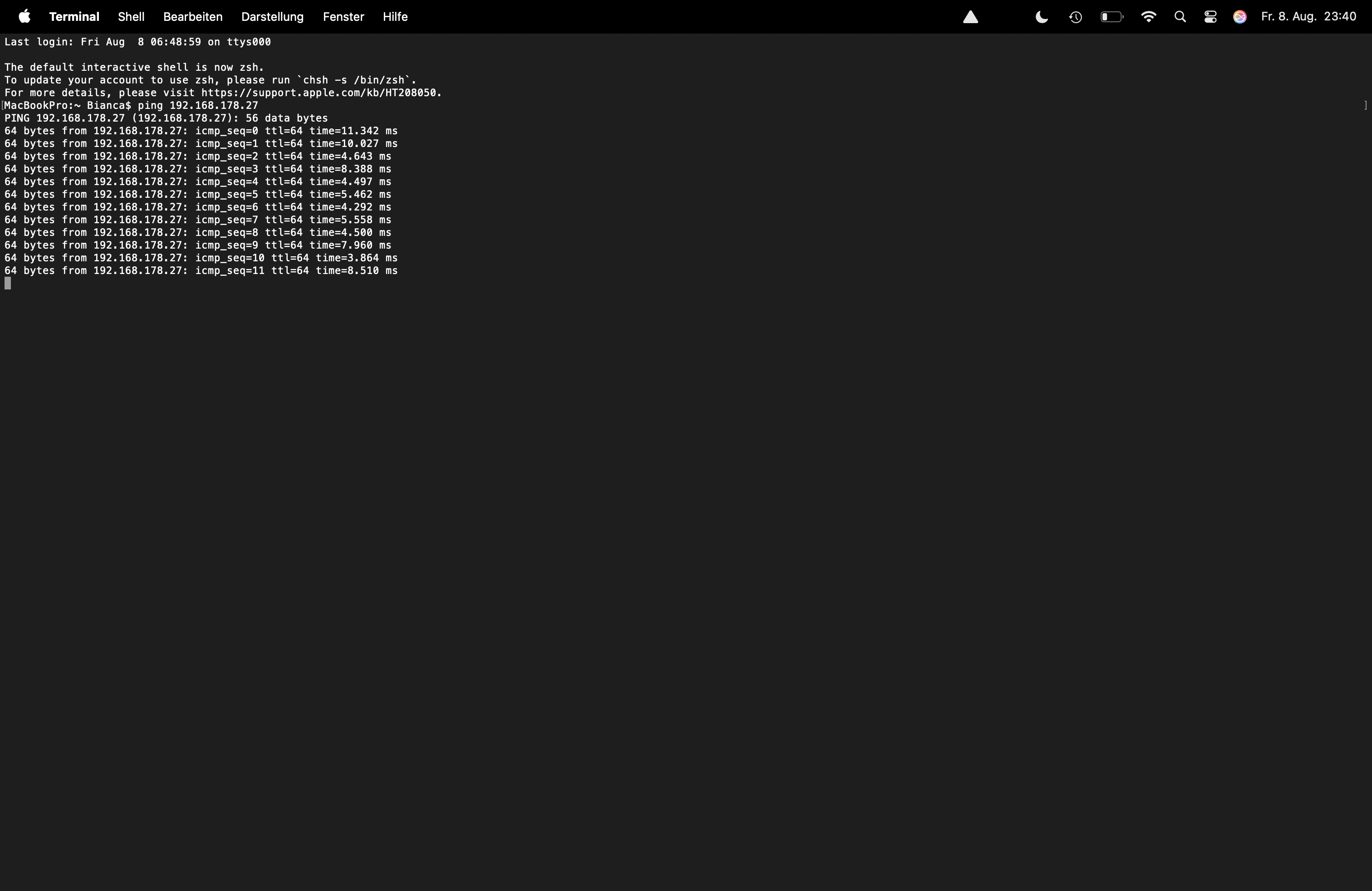Click the date and time display
This screenshot has height=891, width=1372.
pos(1308,17)
